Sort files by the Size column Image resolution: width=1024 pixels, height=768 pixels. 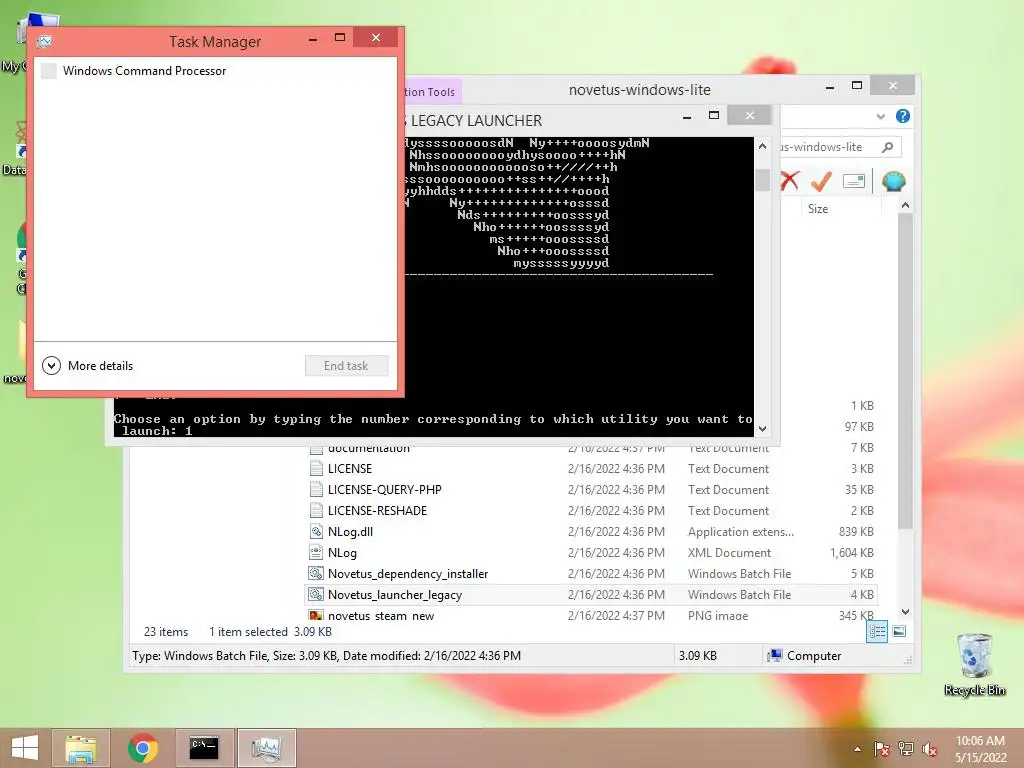818,209
